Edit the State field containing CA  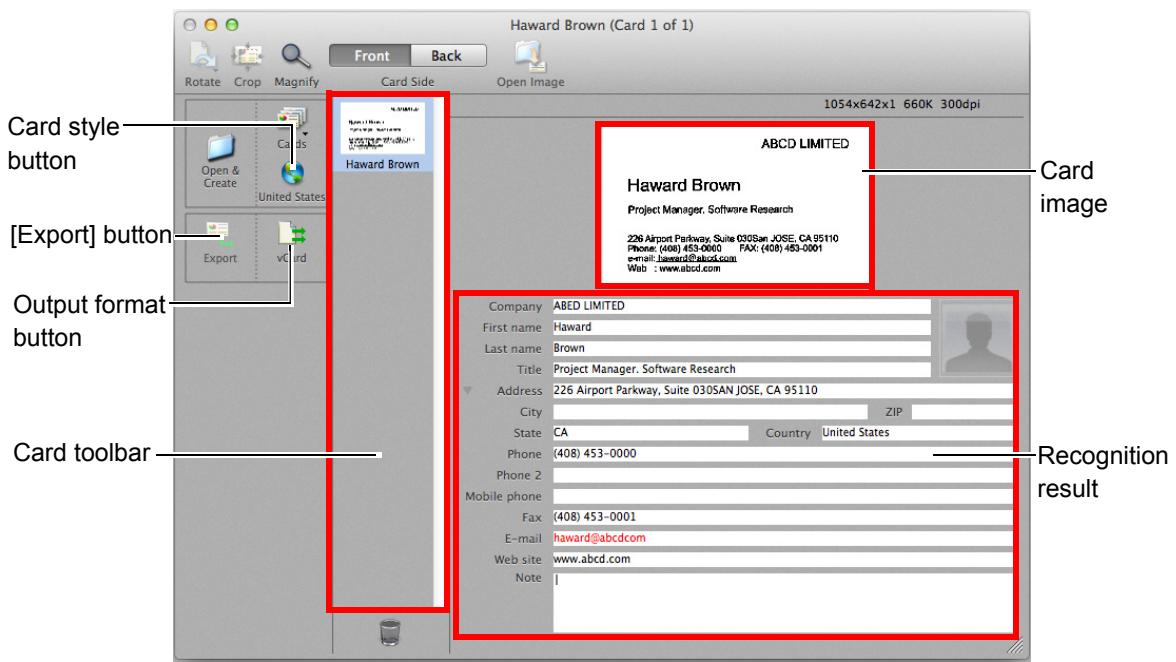pos(650,433)
